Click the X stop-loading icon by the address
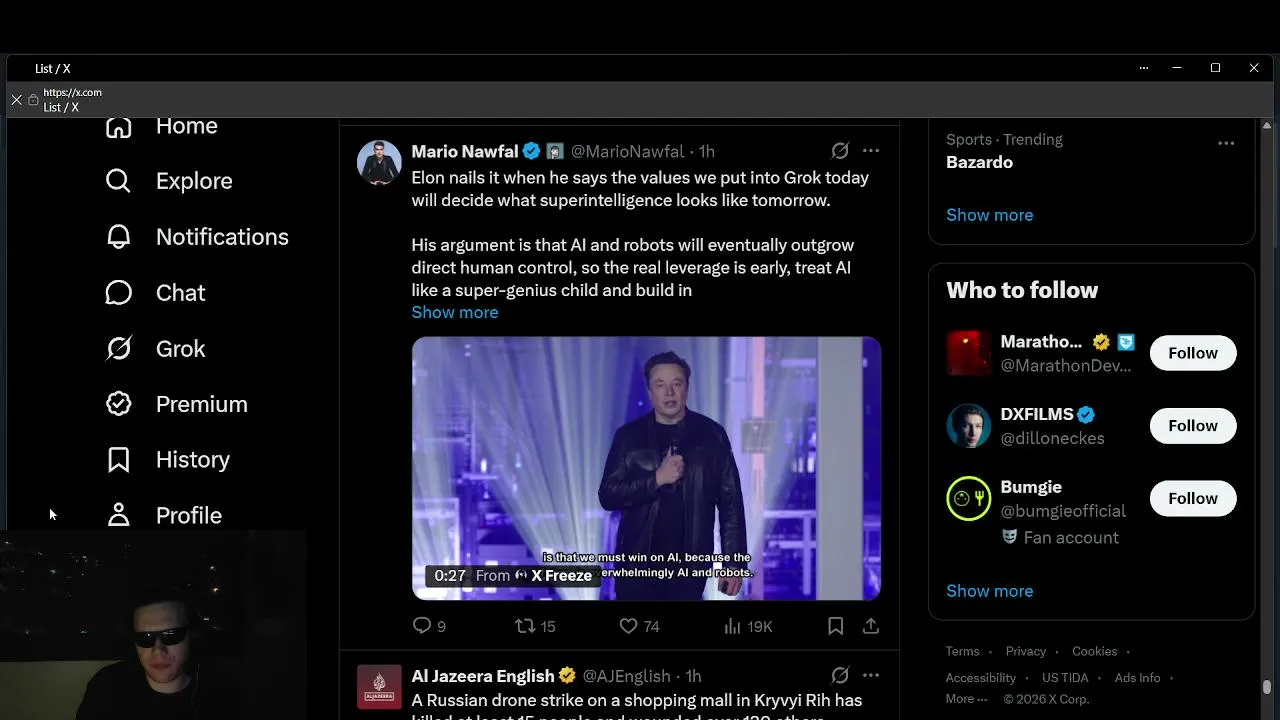 (16, 100)
